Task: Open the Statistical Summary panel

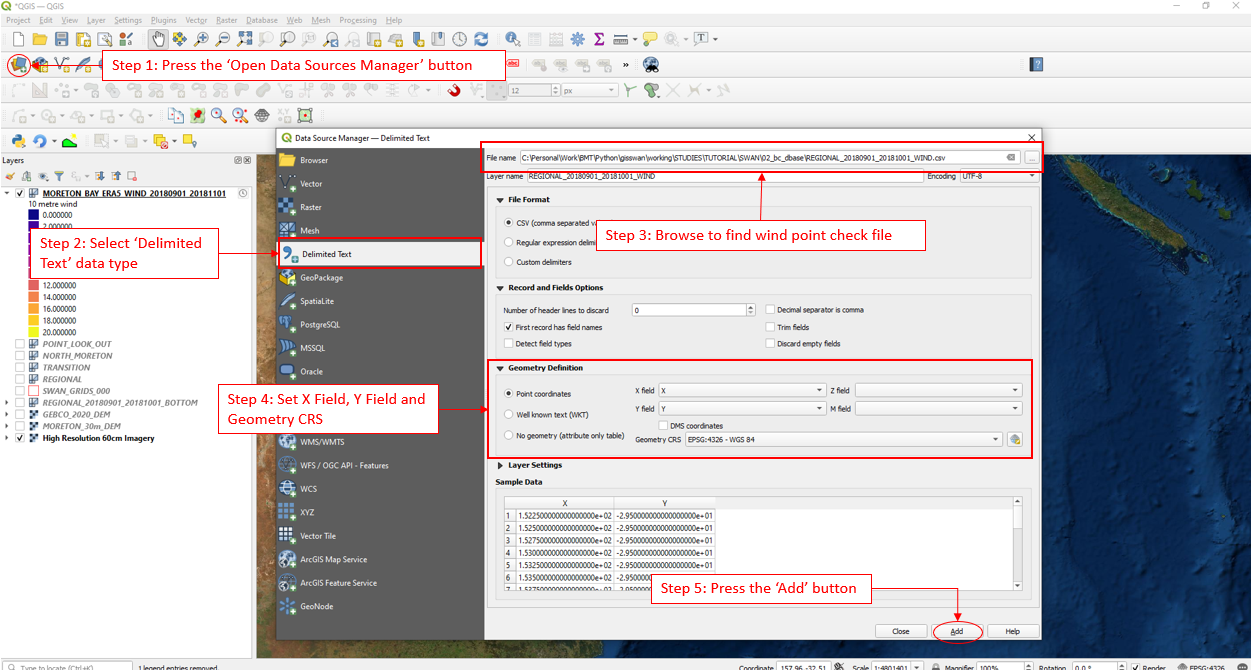Action: pyautogui.click(x=597, y=38)
